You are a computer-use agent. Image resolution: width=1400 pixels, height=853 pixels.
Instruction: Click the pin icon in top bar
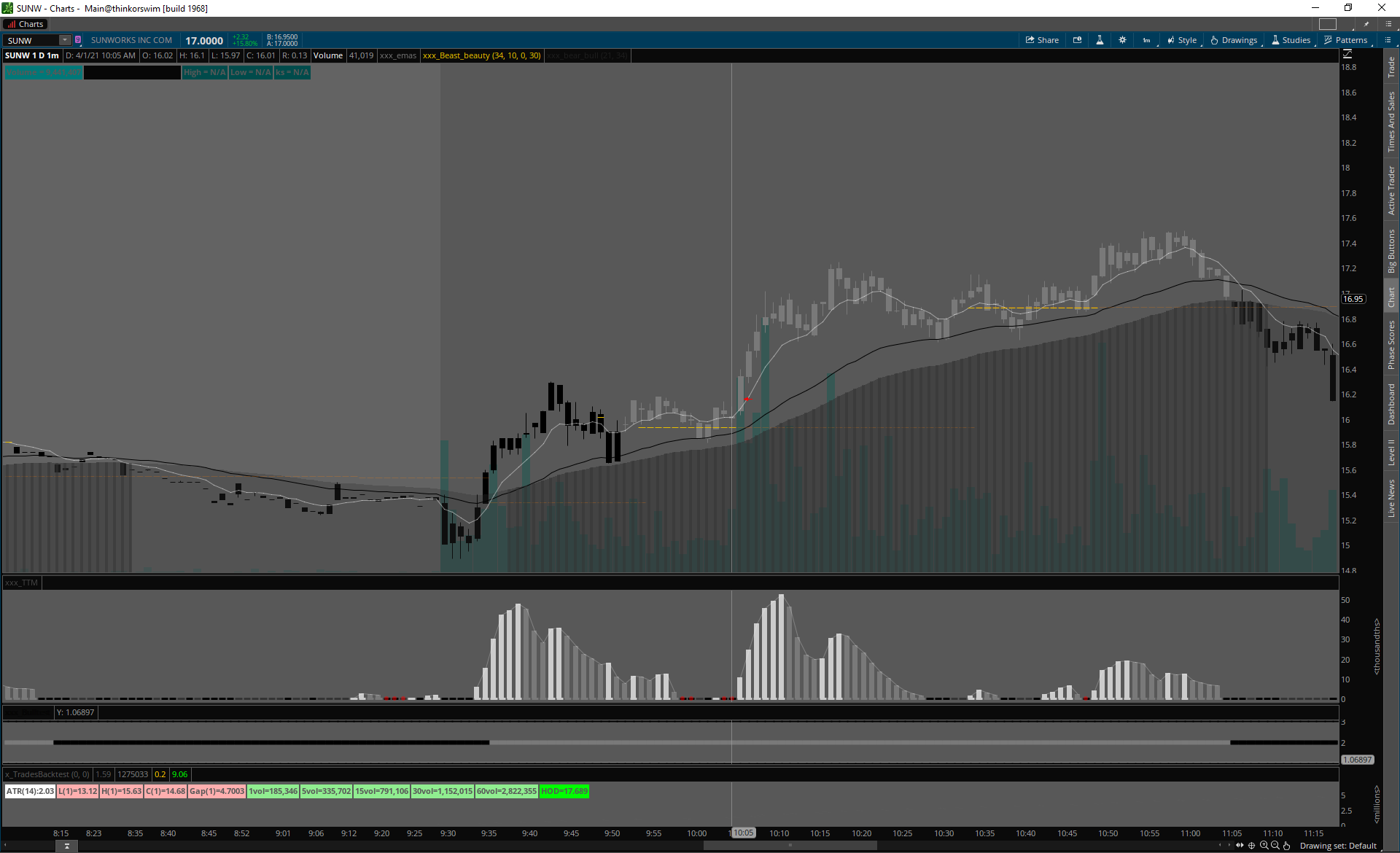[1366, 24]
